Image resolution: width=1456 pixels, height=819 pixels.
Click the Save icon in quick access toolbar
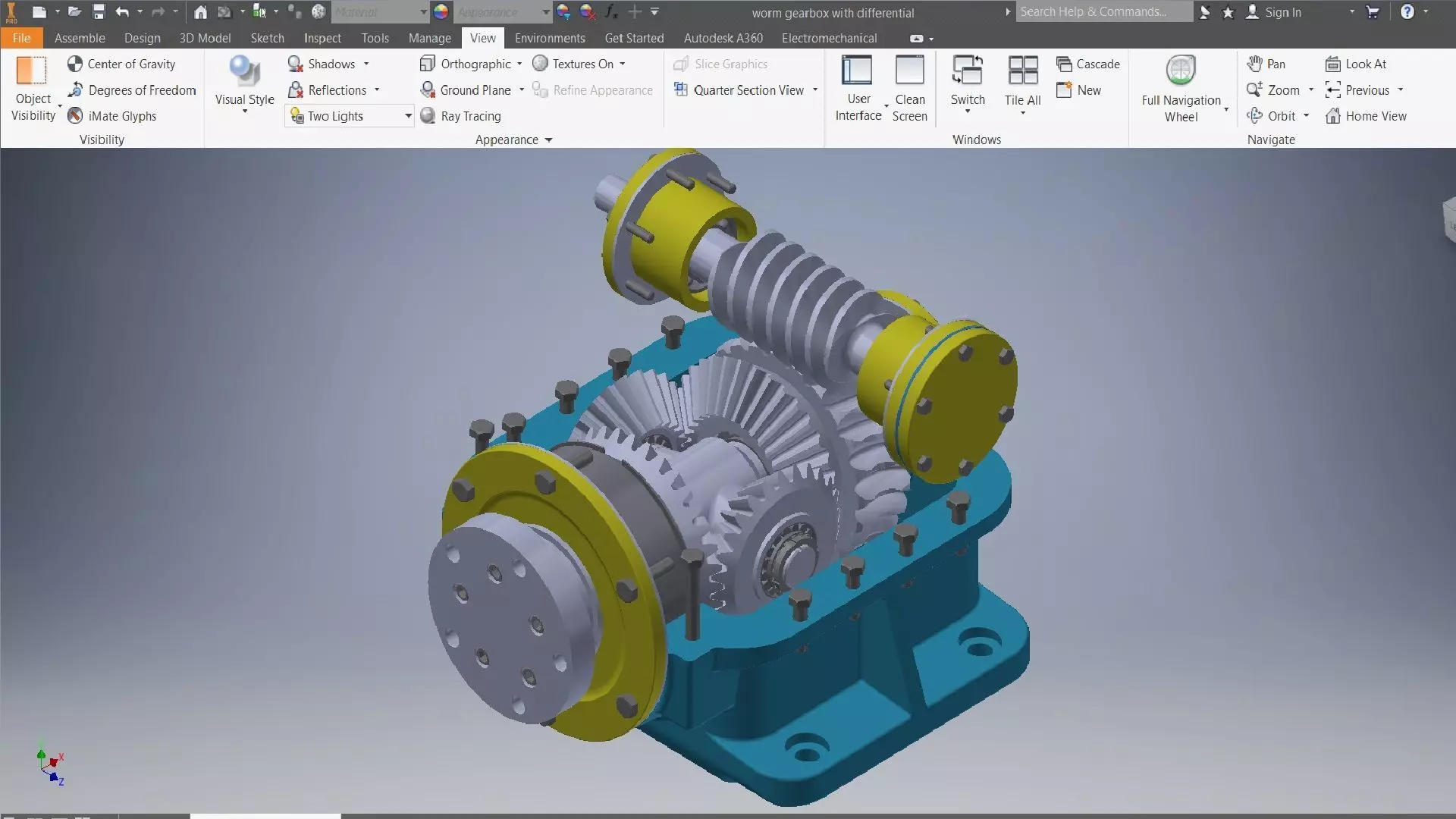[99, 12]
